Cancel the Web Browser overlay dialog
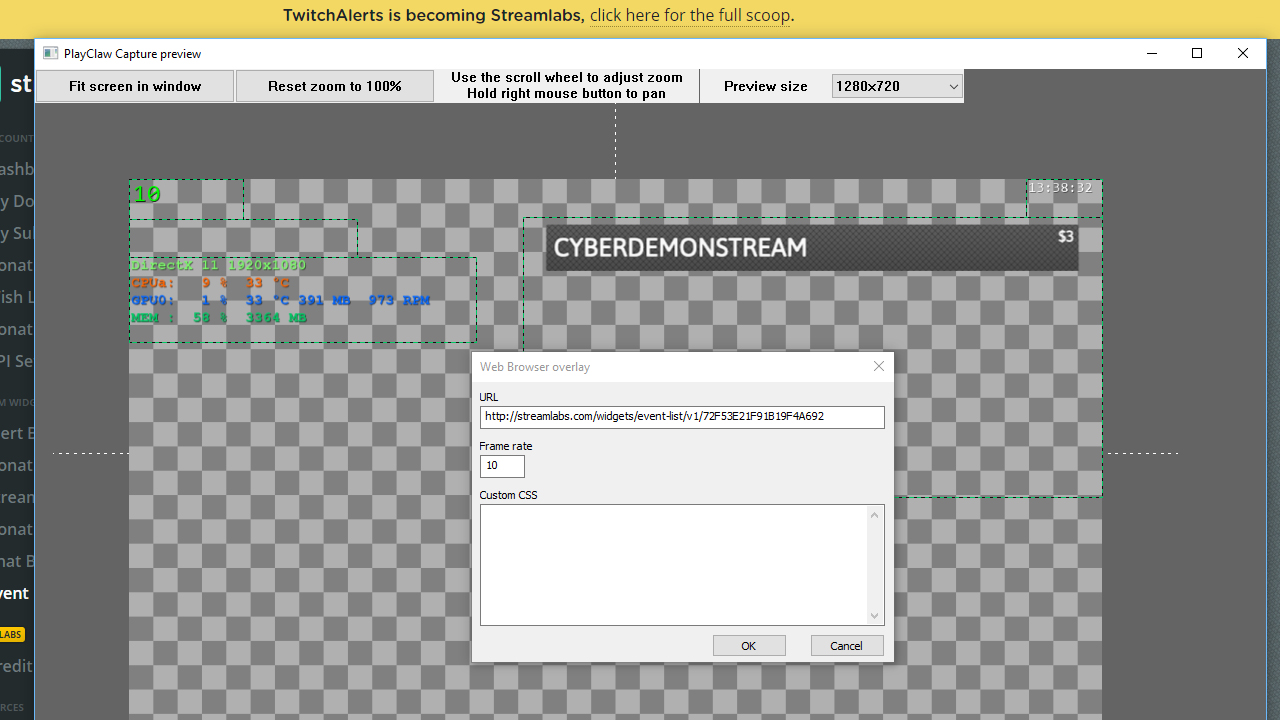The width and height of the screenshot is (1280, 720). (846, 645)
